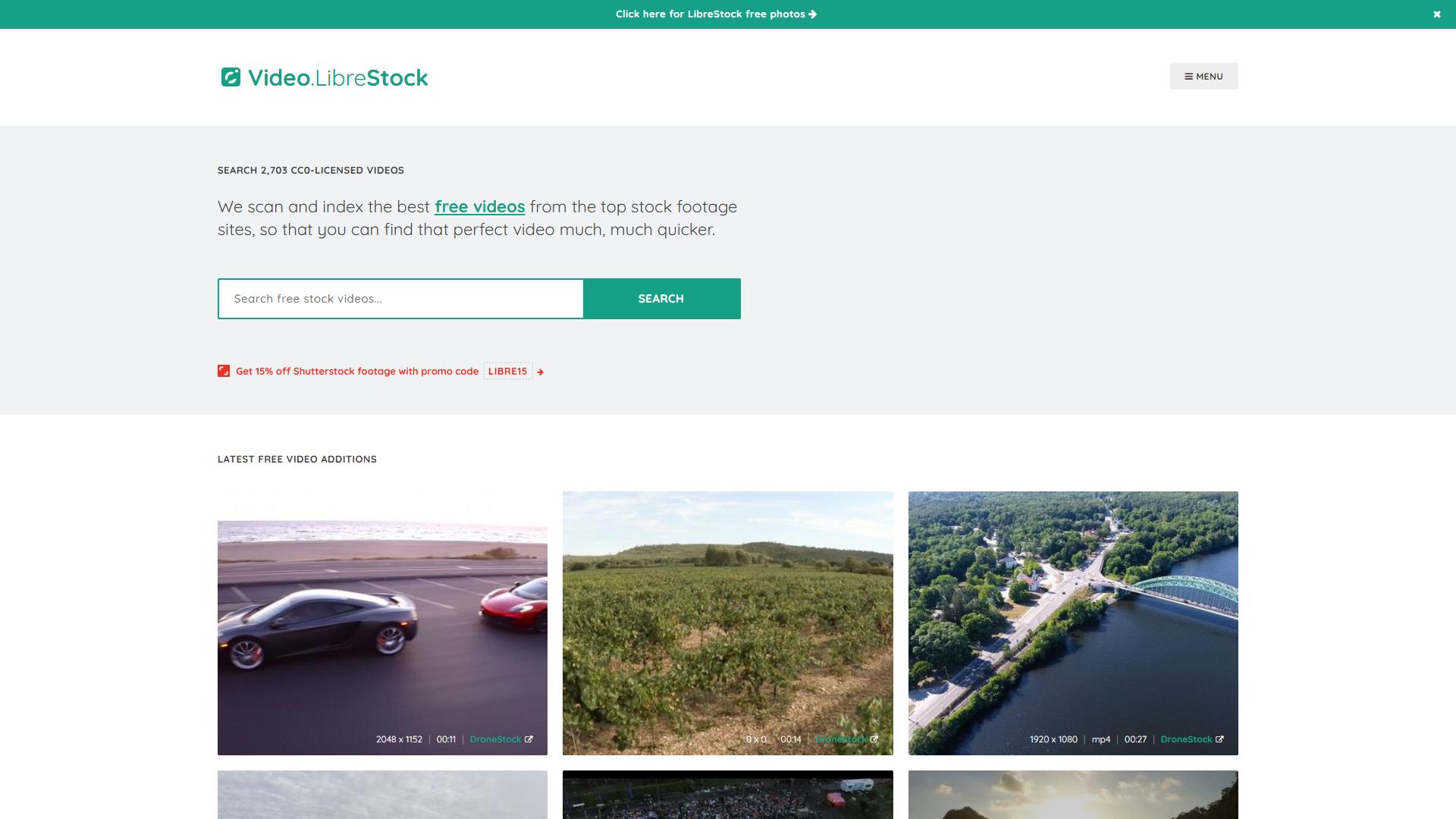Click DroneStock link on the cars video

[x=495, y=739]
